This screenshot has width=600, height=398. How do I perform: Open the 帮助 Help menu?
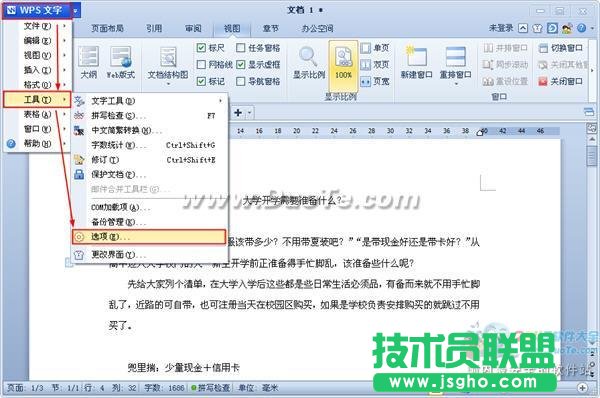pyautogui.click(x=37, y=144)
